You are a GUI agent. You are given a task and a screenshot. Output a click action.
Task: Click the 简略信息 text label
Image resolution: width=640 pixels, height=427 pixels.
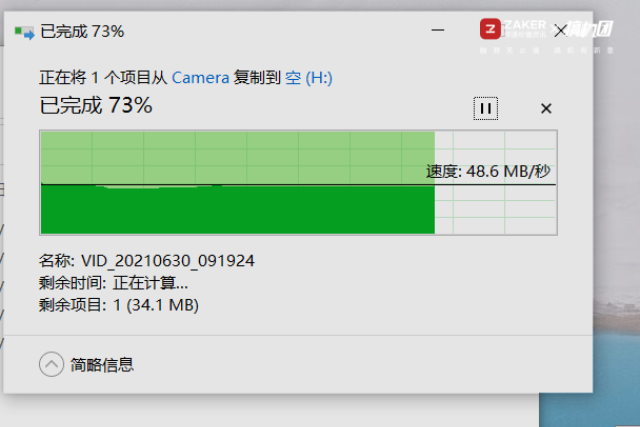point(102,365)
